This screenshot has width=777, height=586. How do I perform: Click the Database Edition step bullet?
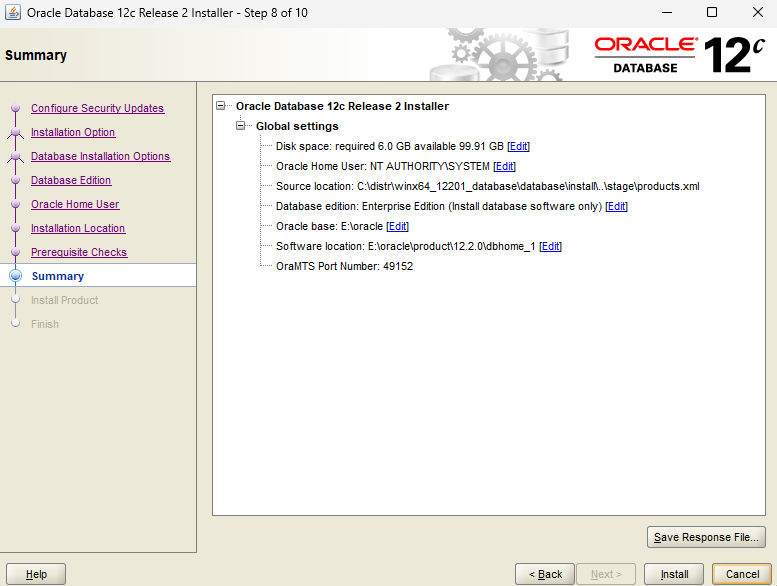[16, 180]
